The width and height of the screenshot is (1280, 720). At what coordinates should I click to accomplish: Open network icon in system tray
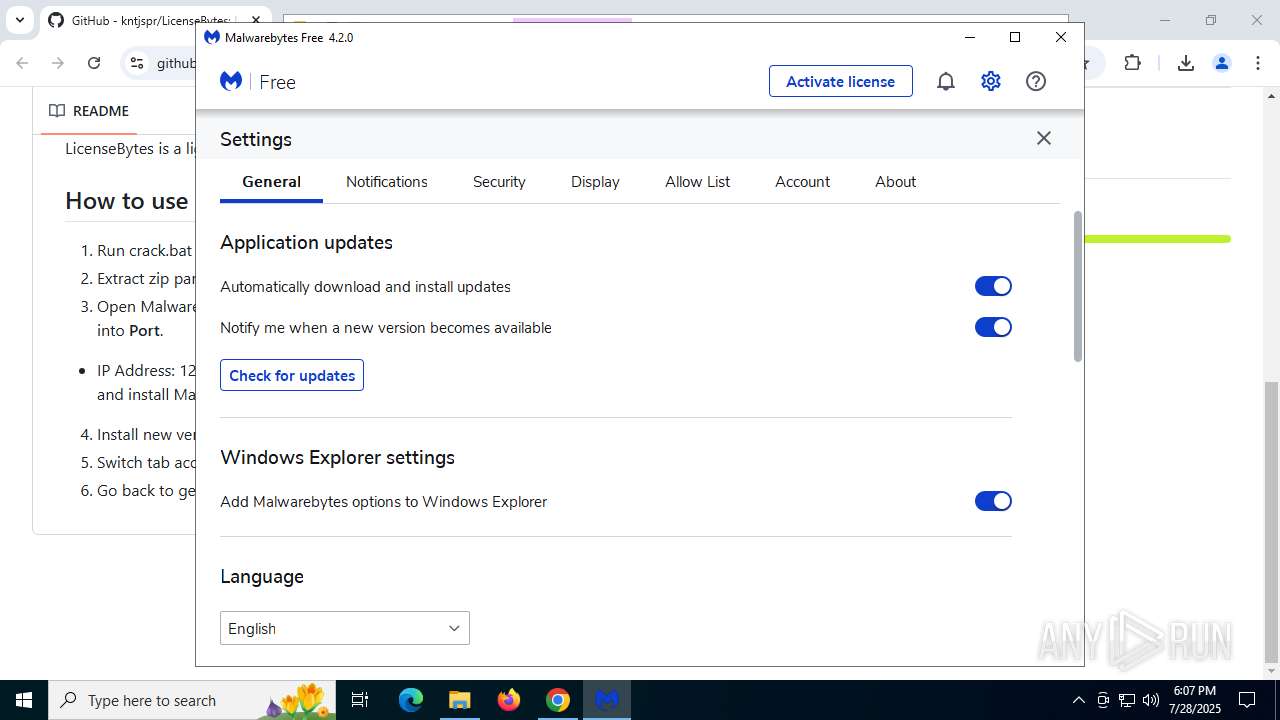coord(1127,700)
